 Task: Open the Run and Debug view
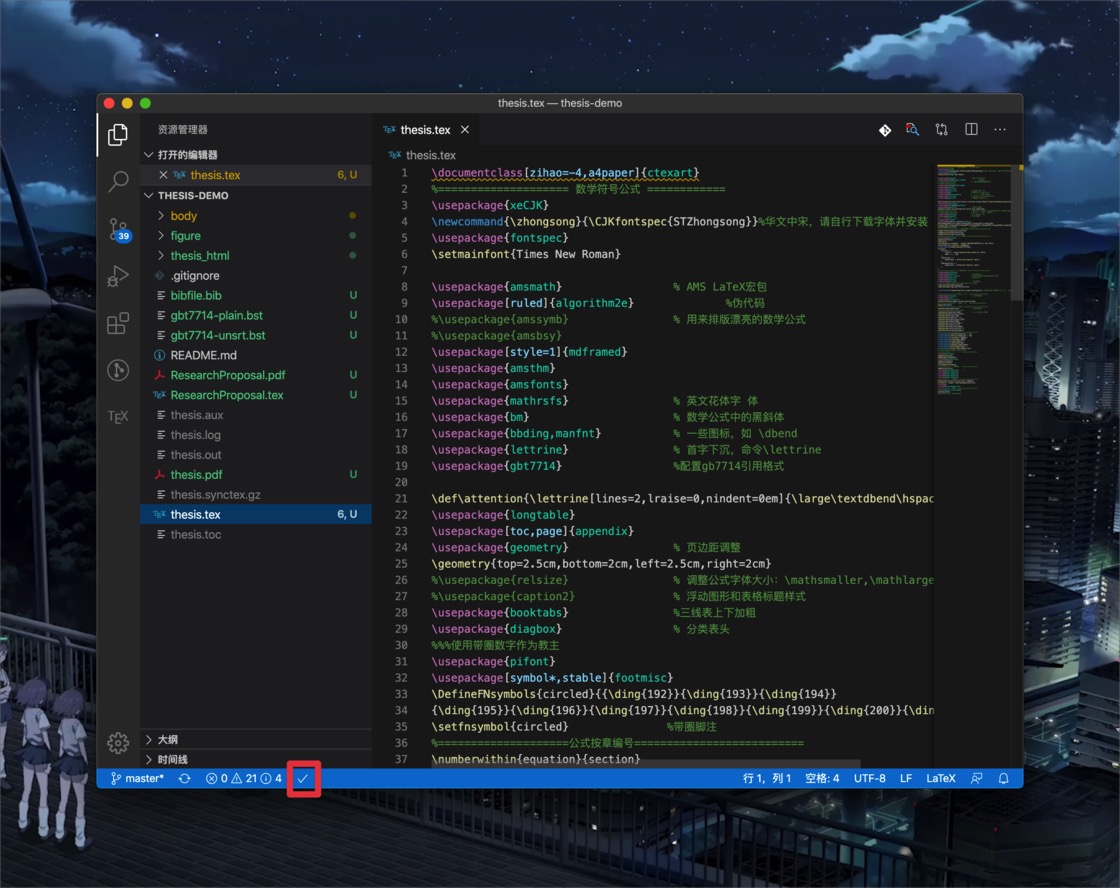point(118,276)
